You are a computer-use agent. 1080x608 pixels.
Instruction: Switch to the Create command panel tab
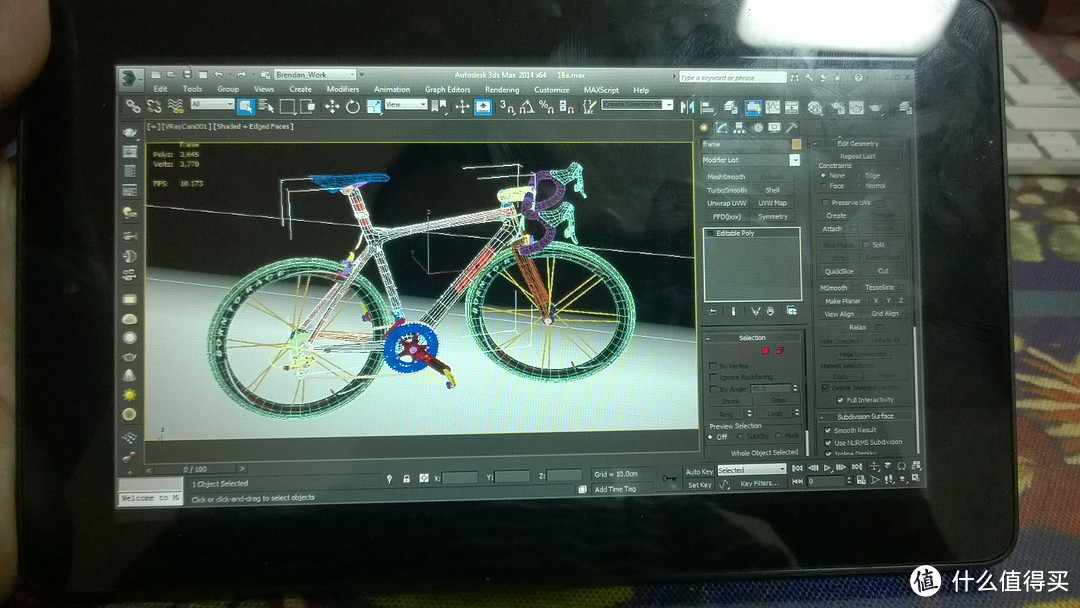[x=704, y=127]
